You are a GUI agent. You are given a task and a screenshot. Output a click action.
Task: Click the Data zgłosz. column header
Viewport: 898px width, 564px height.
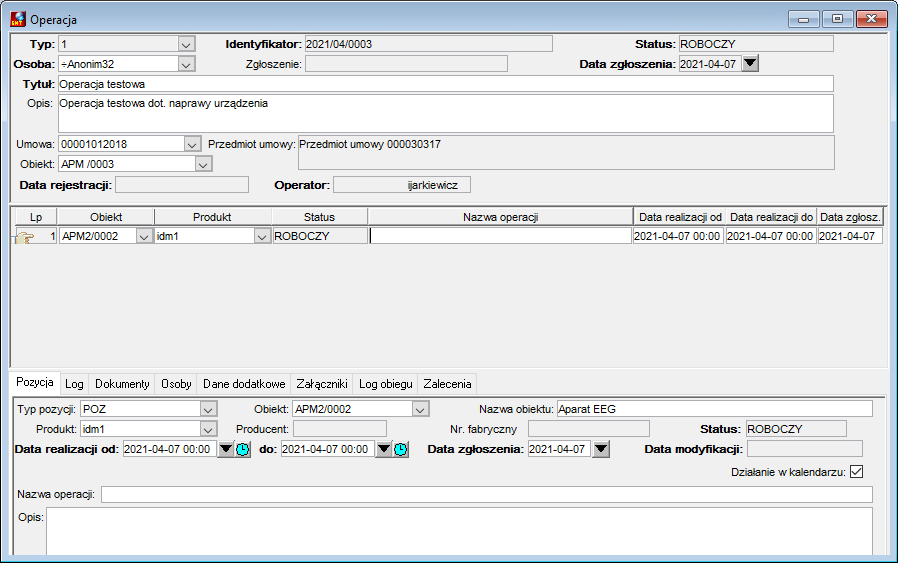[x=850, y=217]
